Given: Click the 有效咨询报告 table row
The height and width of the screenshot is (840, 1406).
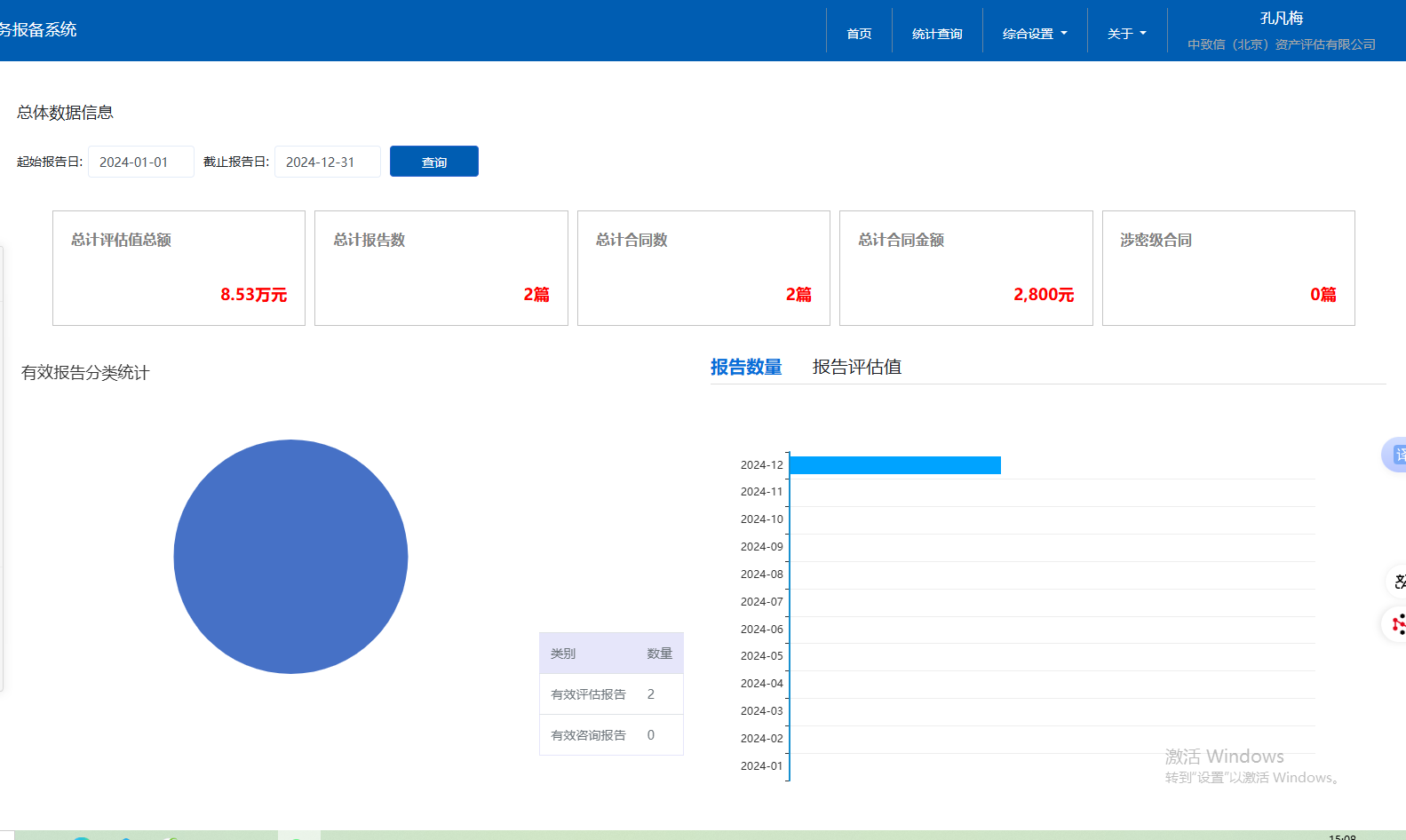Looking at the screenshot, I should (611, 735).
